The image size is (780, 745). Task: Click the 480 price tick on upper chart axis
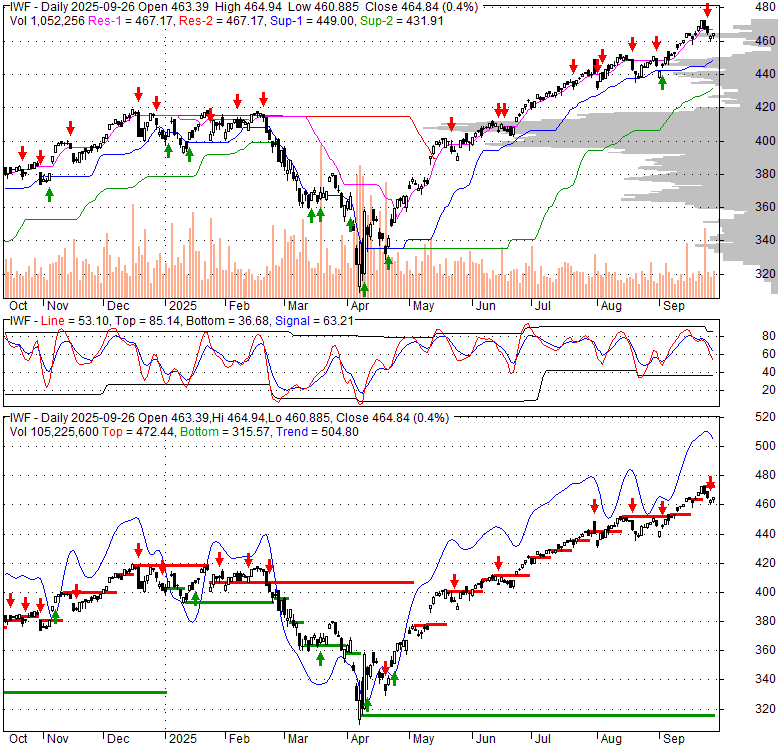(x=765, y=7)
